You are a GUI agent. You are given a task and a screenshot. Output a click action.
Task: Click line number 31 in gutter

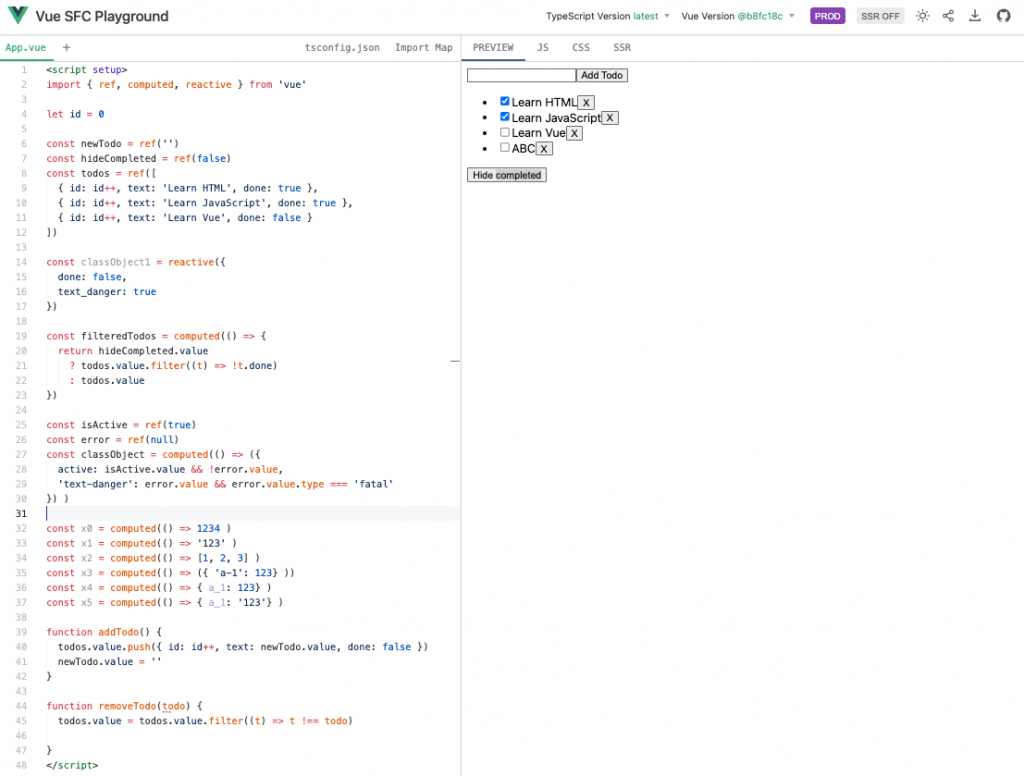pos(22,513)
